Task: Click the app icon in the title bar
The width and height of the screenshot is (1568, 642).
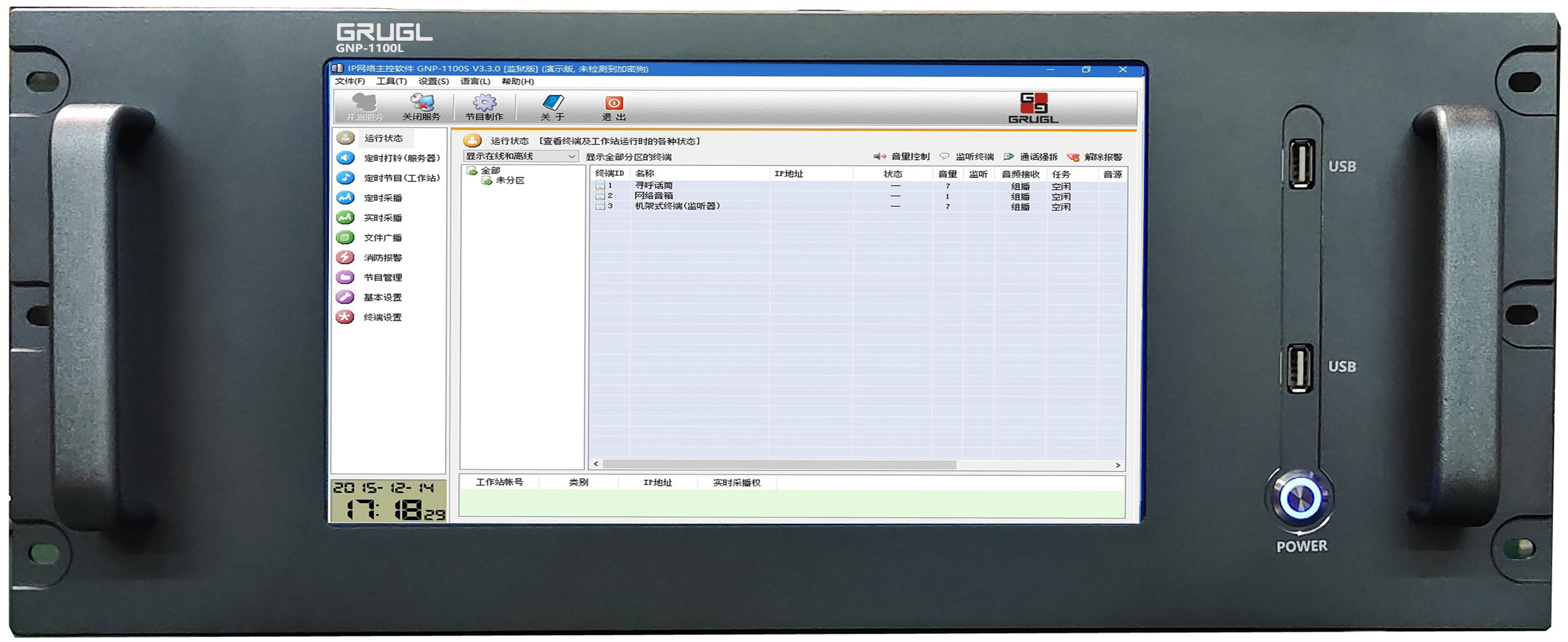Action: tap(338, 68)
